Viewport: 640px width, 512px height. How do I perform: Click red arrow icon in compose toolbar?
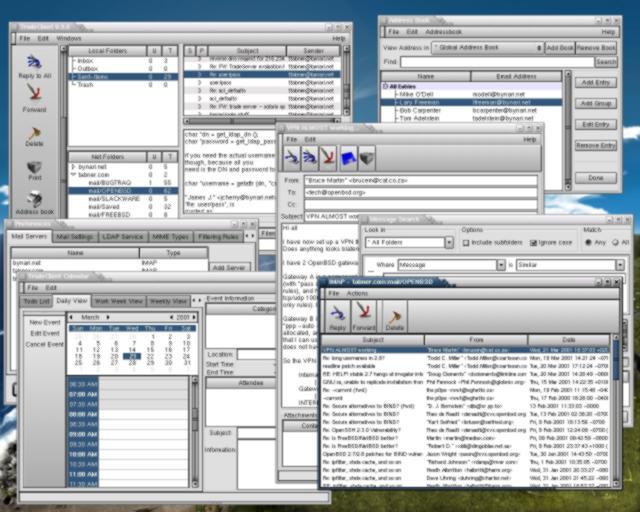pos(328,158)
